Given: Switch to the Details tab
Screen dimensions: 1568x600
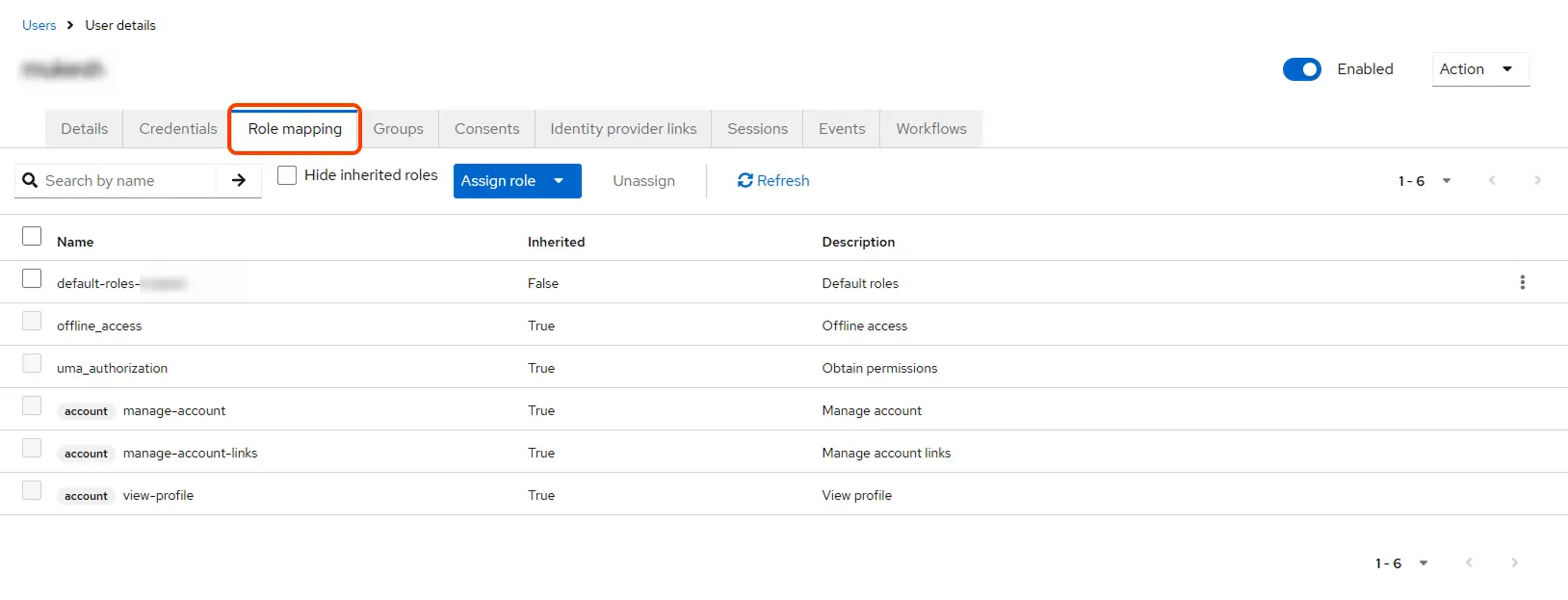Looking at the screenshot, I should (85, 129).
